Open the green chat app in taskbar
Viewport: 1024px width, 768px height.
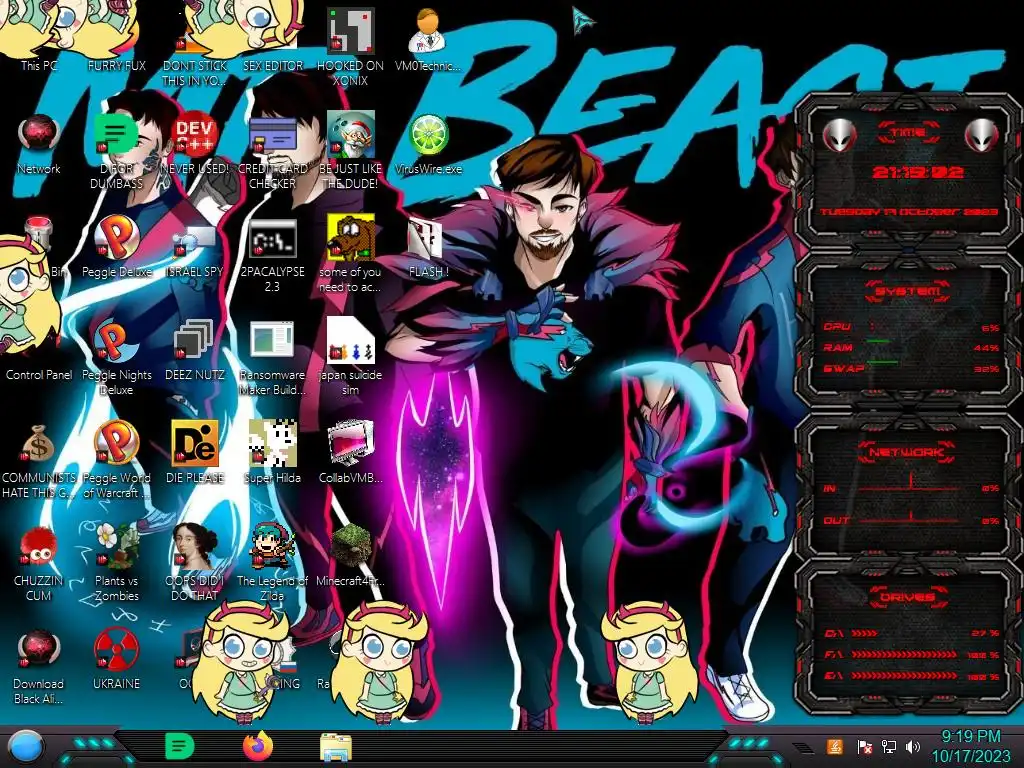pos(180,746)
